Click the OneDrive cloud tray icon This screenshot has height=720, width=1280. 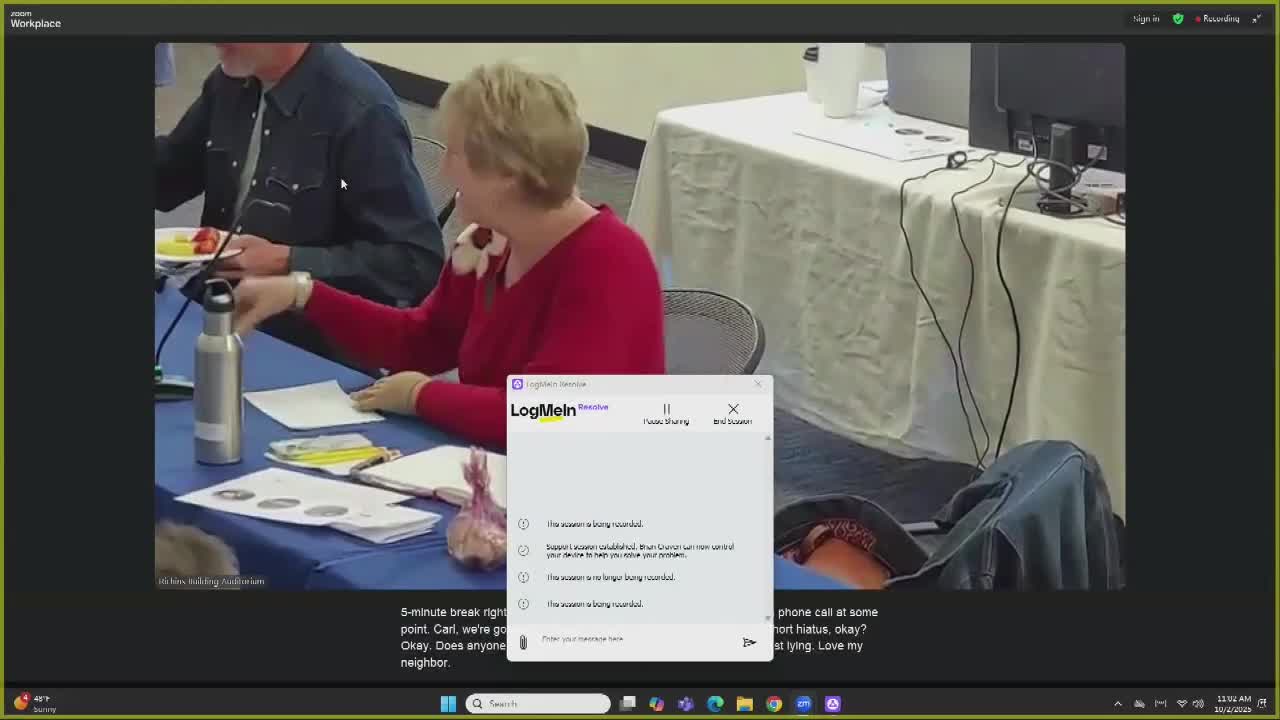1139,704
